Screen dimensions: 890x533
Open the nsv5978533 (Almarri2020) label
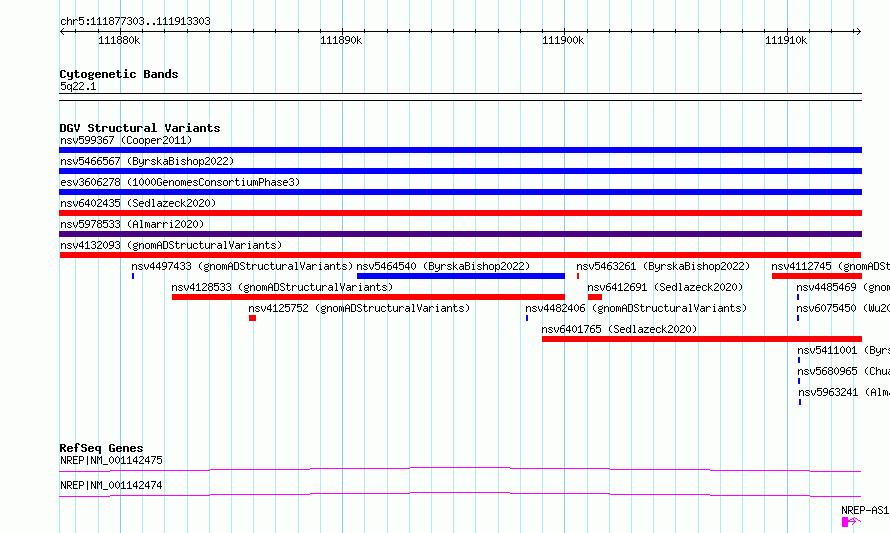coord(132,224)
